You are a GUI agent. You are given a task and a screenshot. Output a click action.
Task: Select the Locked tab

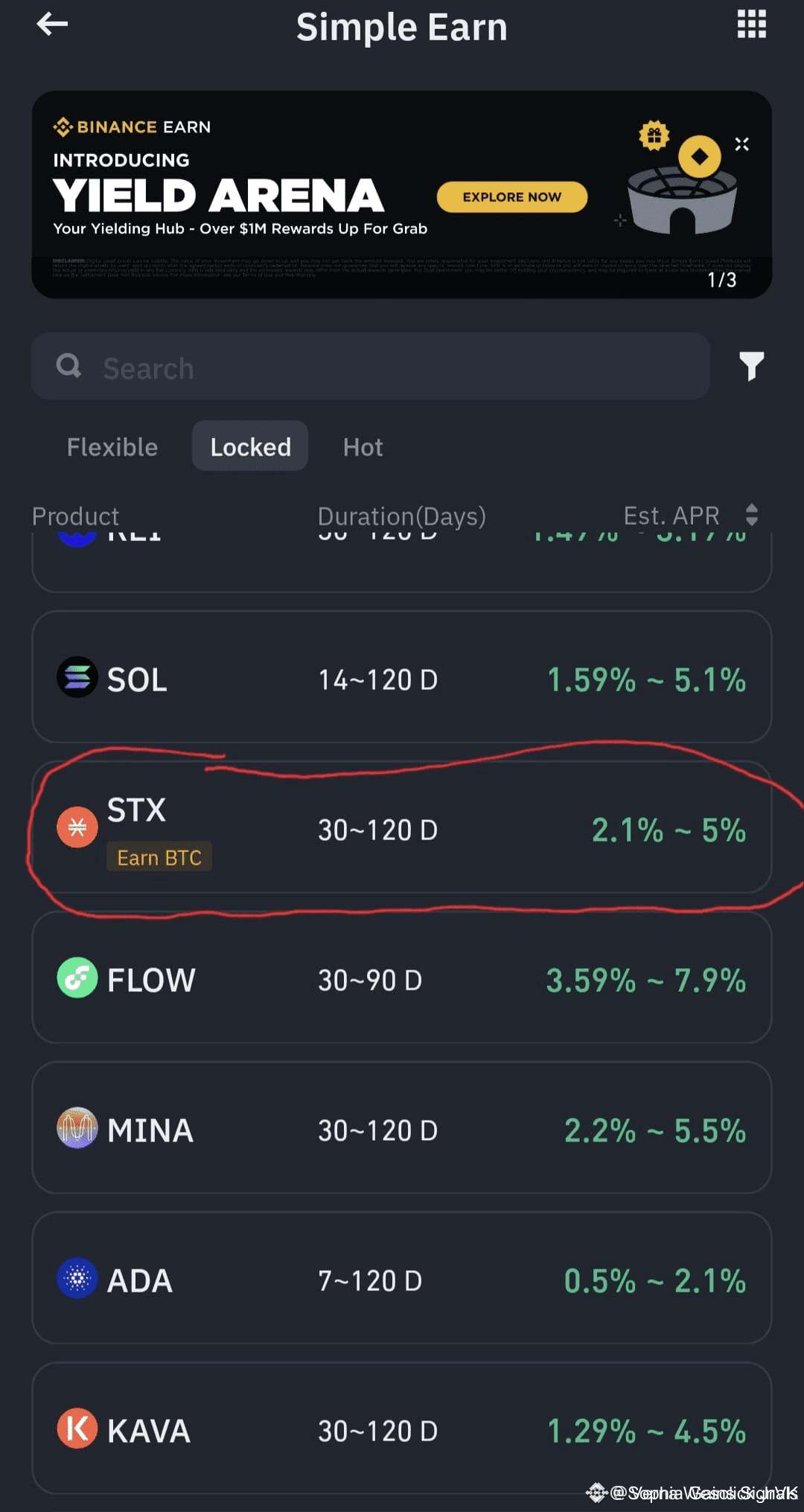pos(250,446)
